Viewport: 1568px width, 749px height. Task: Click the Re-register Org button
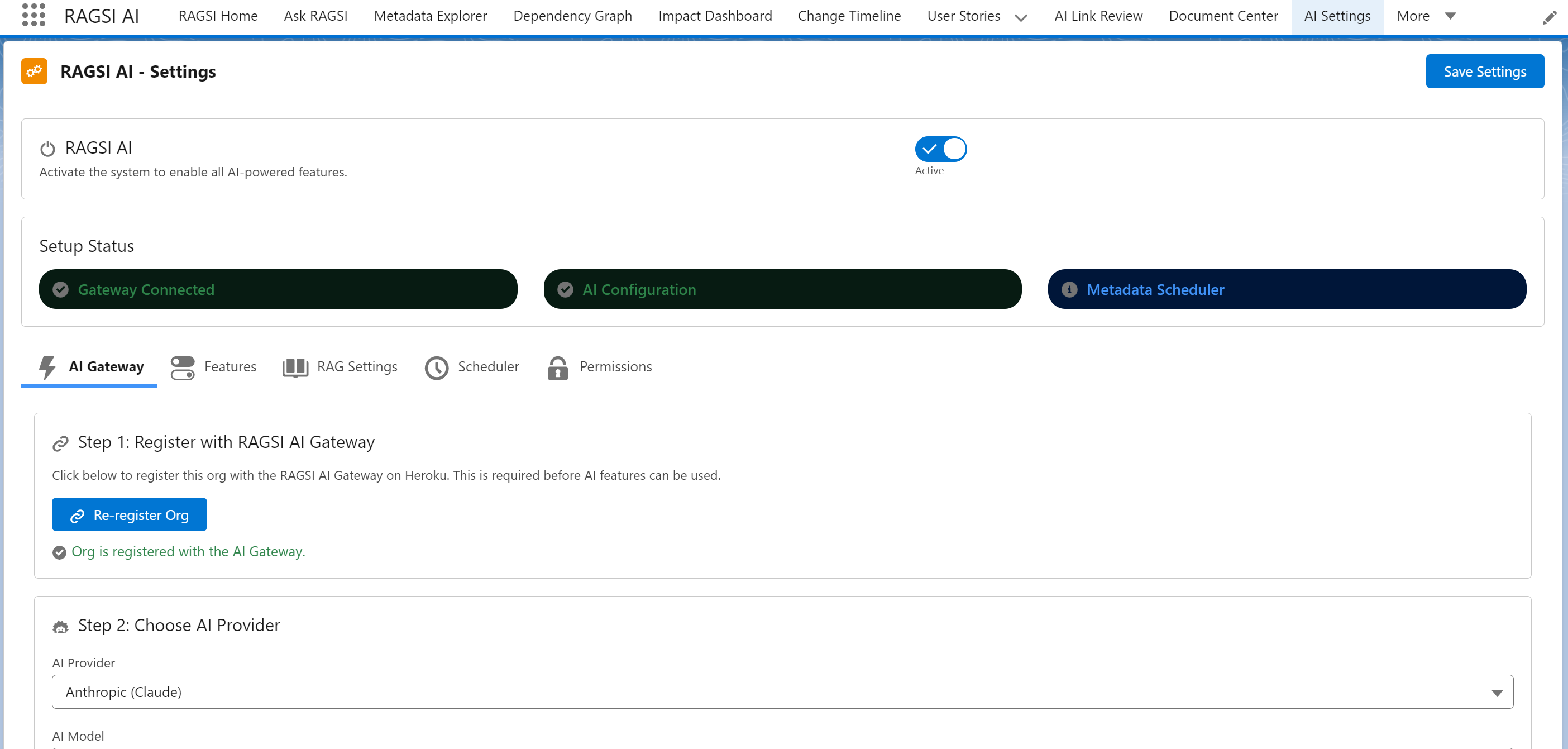[129, 514]
